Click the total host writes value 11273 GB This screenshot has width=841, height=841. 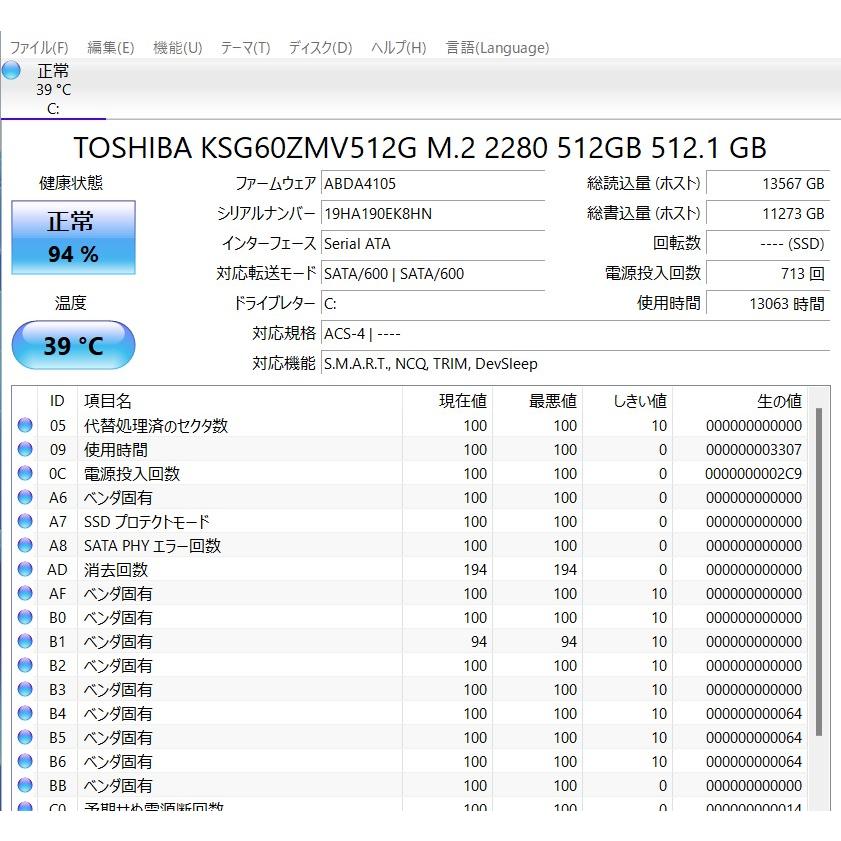pyautogui.click(x=768, y=214)
